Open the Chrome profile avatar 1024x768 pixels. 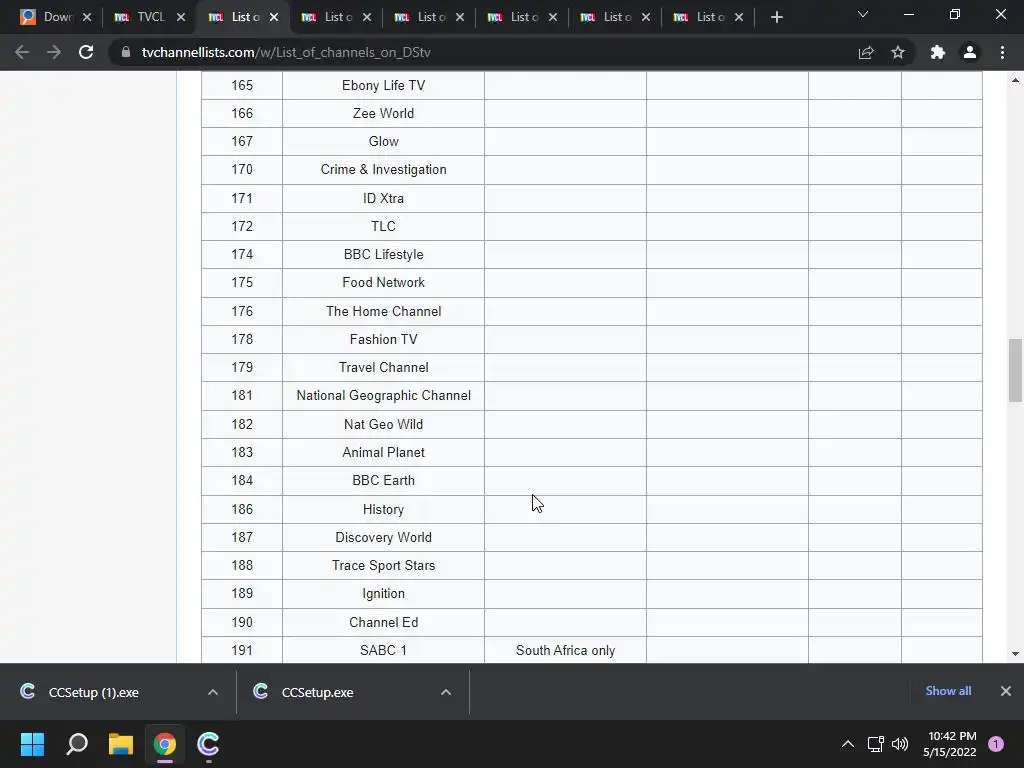coord(970,52)
